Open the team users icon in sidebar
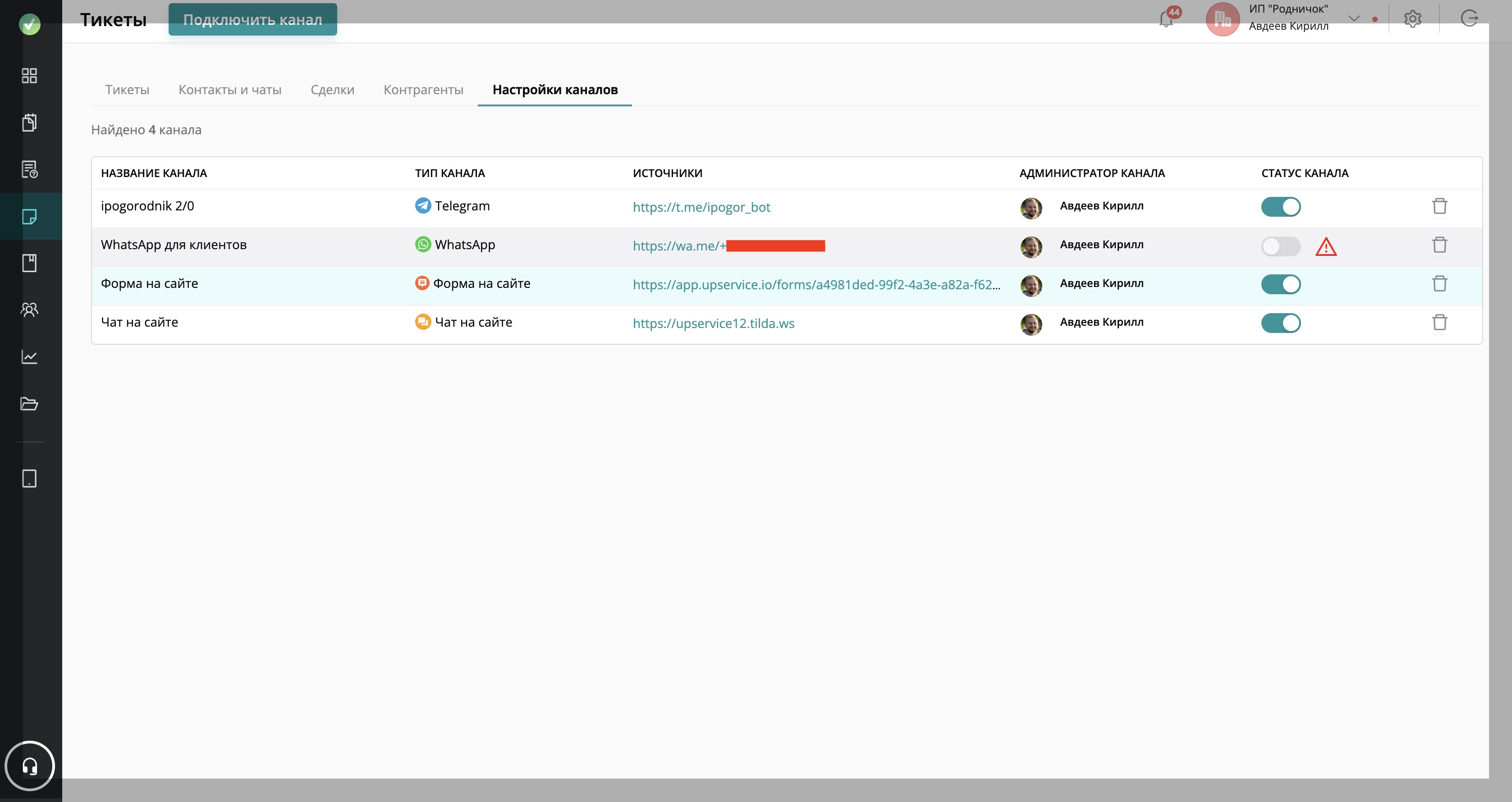1512x802 pixels. point(29,310)
